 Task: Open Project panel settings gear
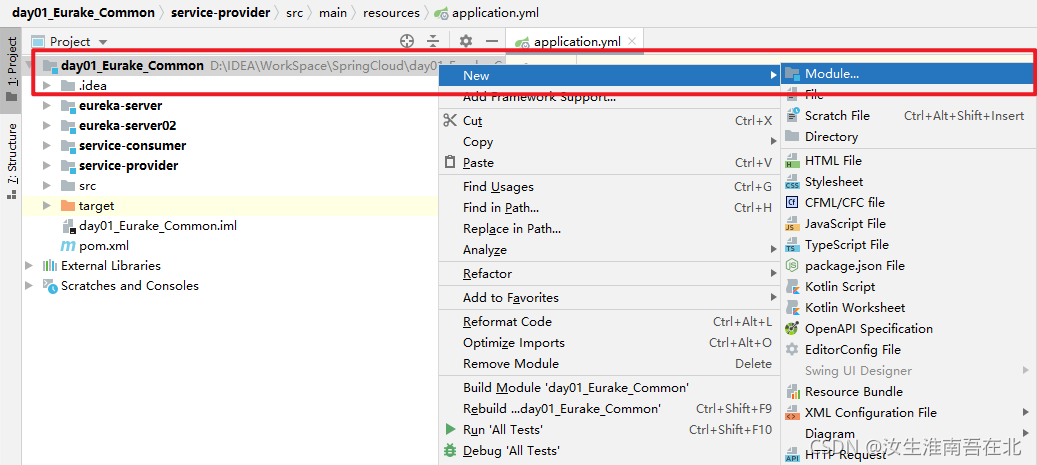click(465, 41)
